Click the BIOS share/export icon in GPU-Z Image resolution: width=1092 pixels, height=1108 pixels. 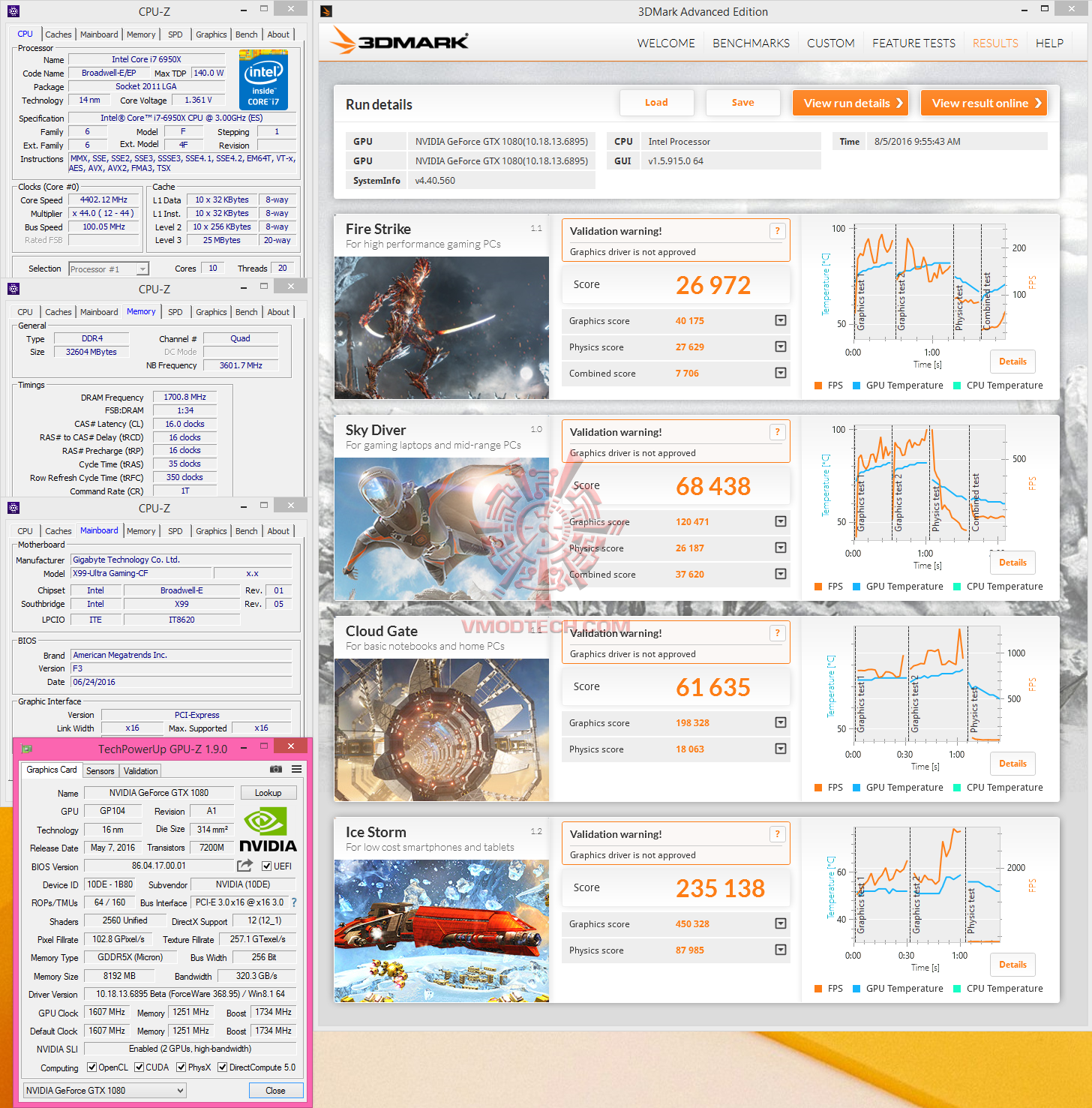coord(244,866)
